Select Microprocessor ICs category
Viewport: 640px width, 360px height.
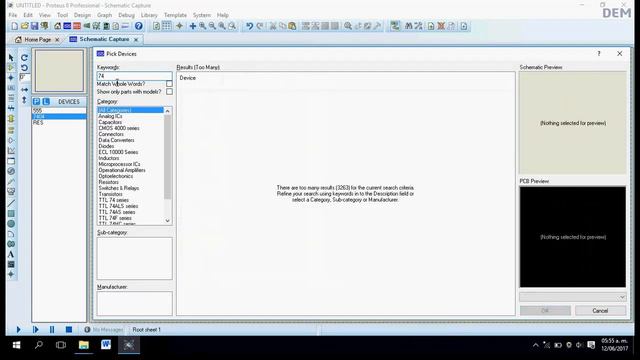tap(119, 164)
